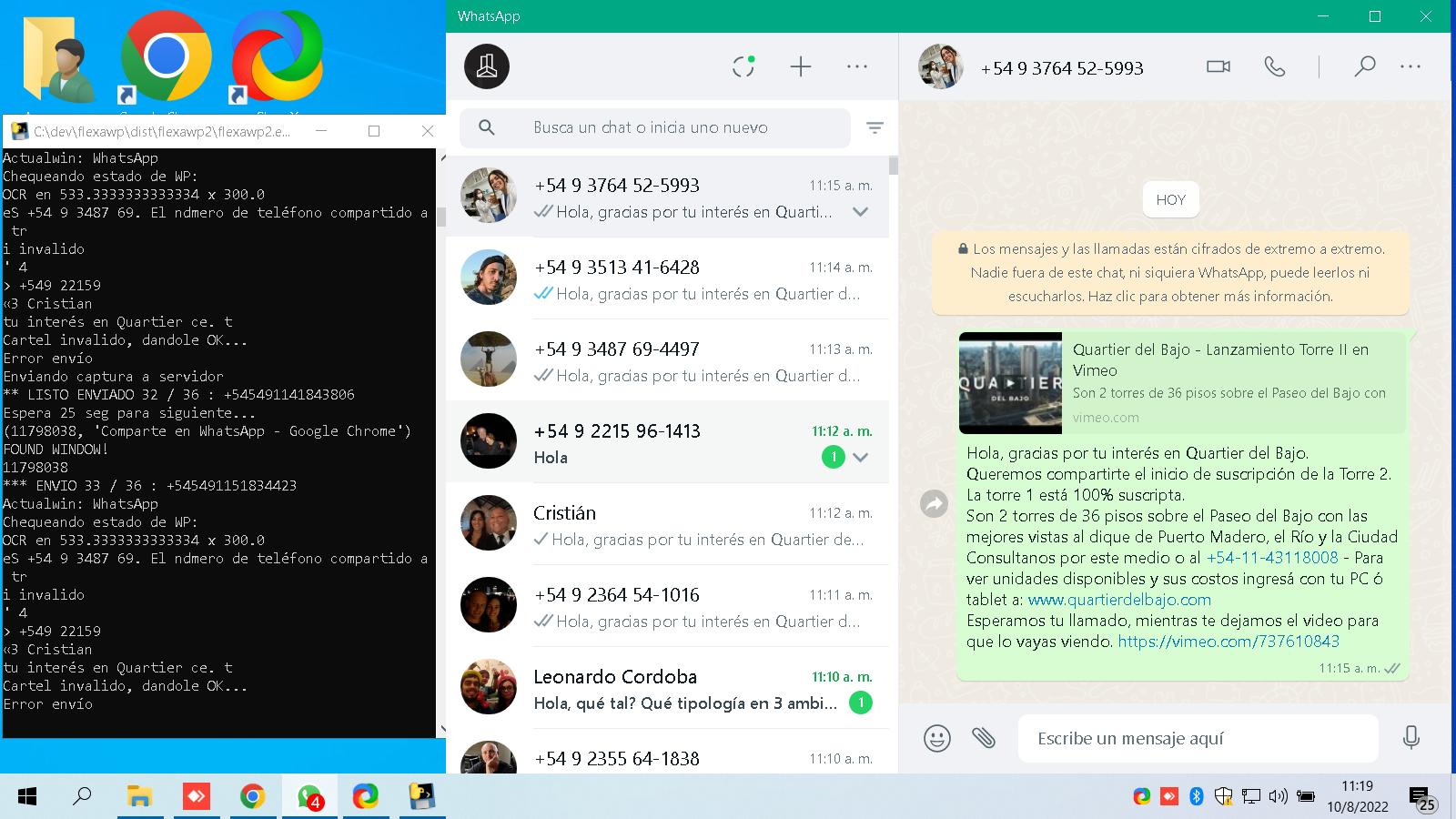
Task: Click the search magnifier in chat list
Action: click(487, 127)
